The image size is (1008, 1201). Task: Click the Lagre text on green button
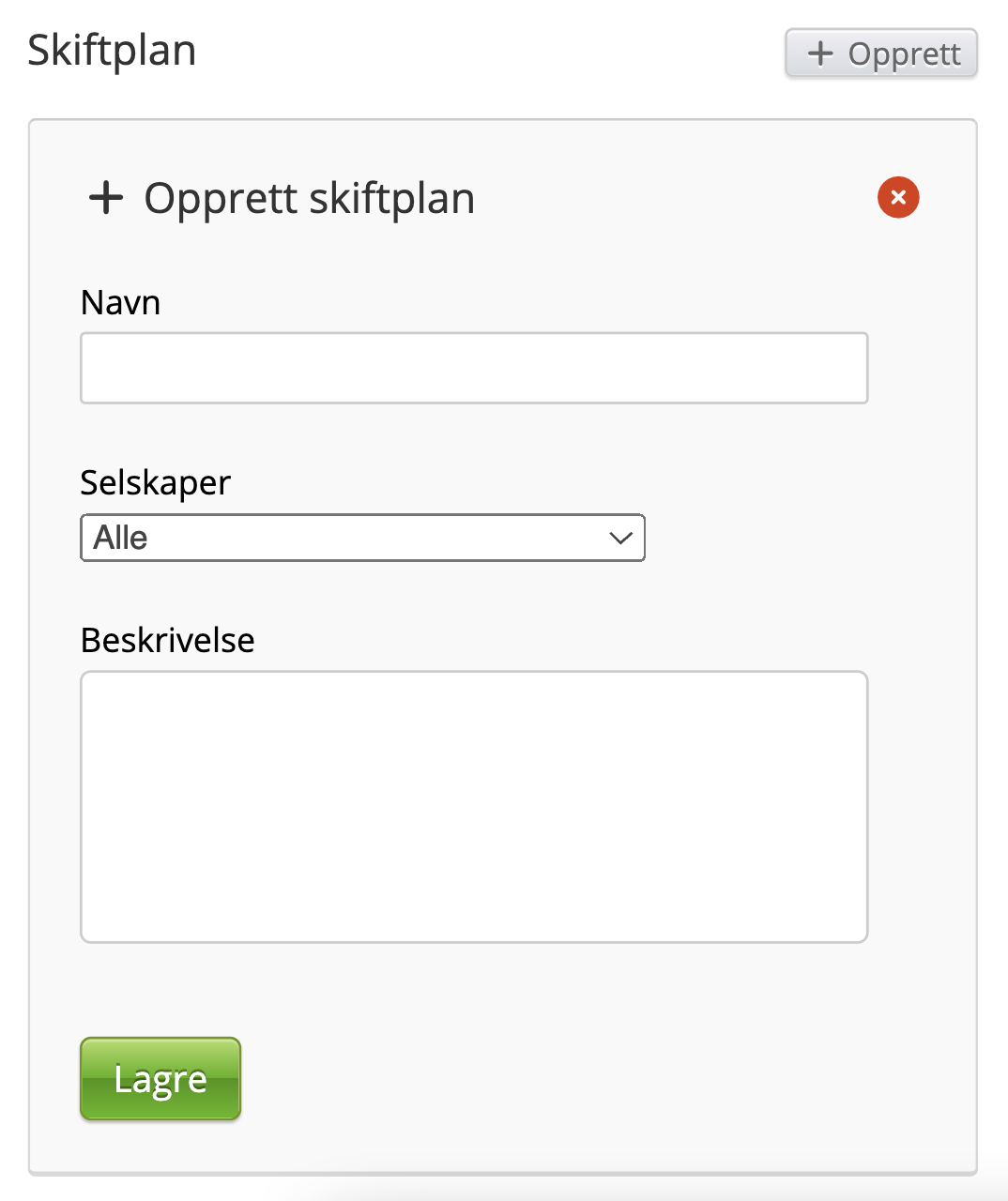(160, 1079)
